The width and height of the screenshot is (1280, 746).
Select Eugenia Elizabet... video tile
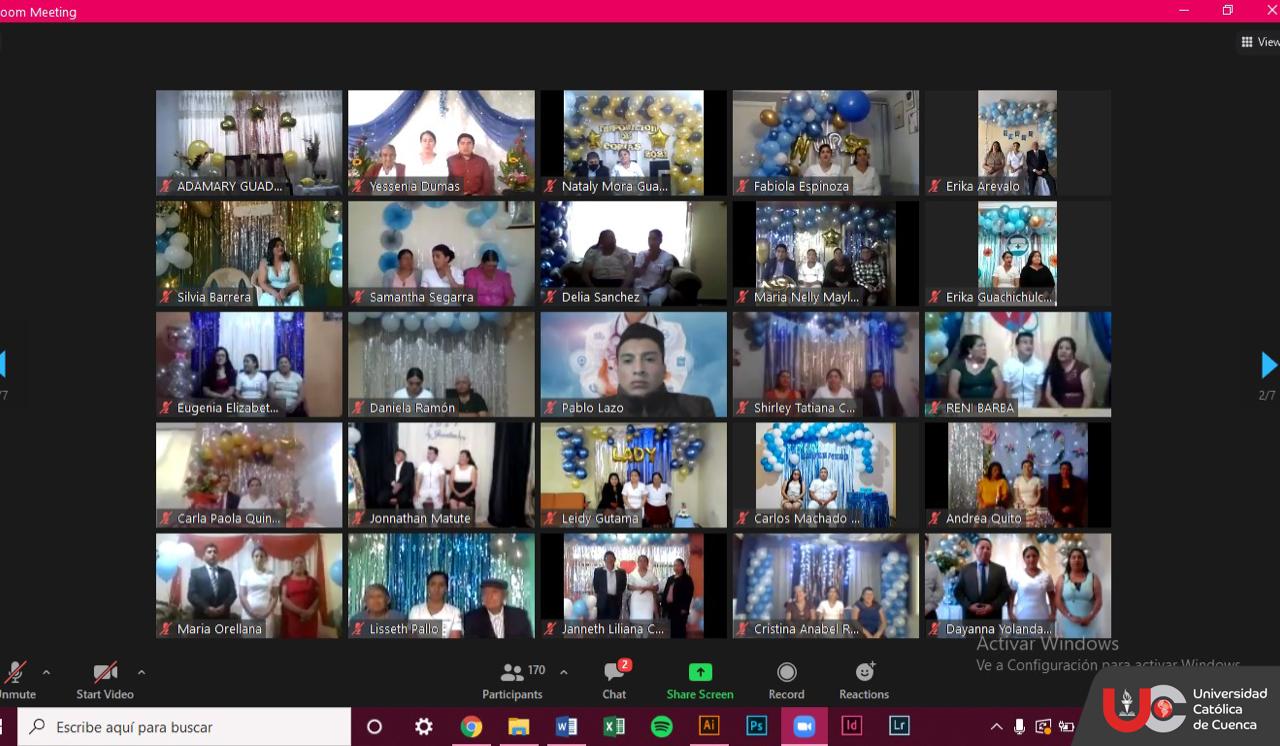tap(249, 365)
